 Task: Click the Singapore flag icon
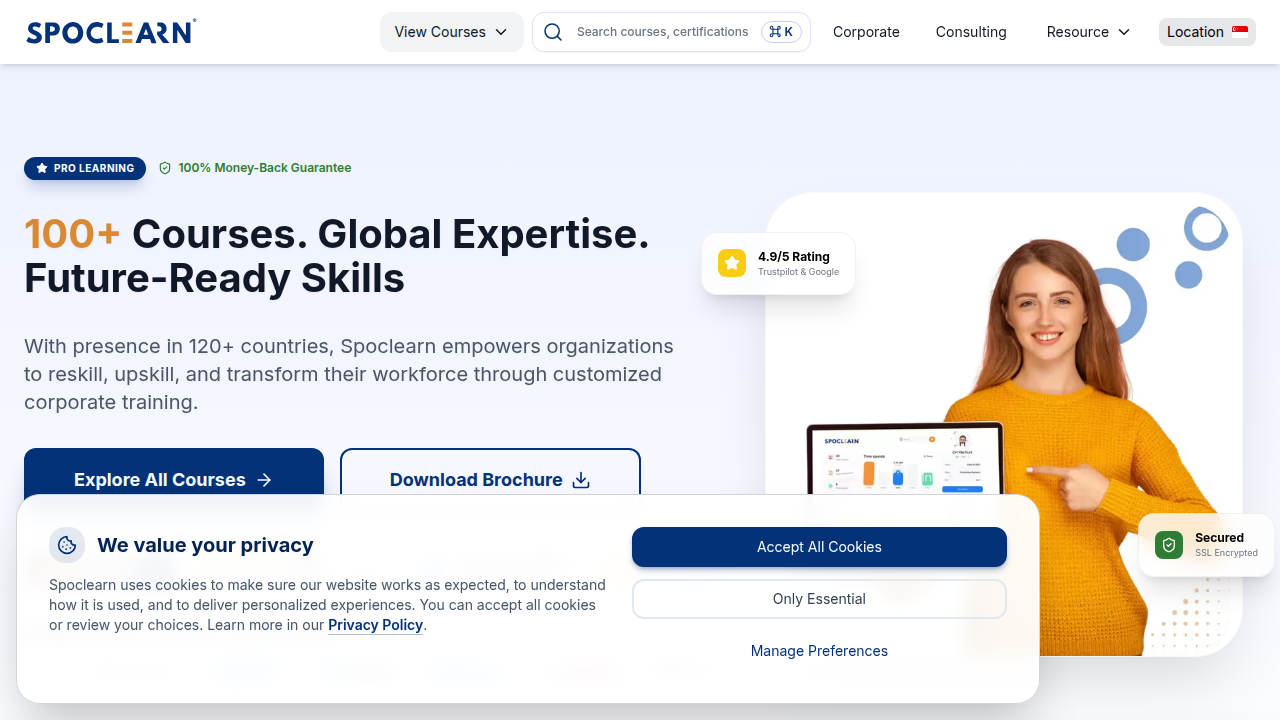point(1240,31)
